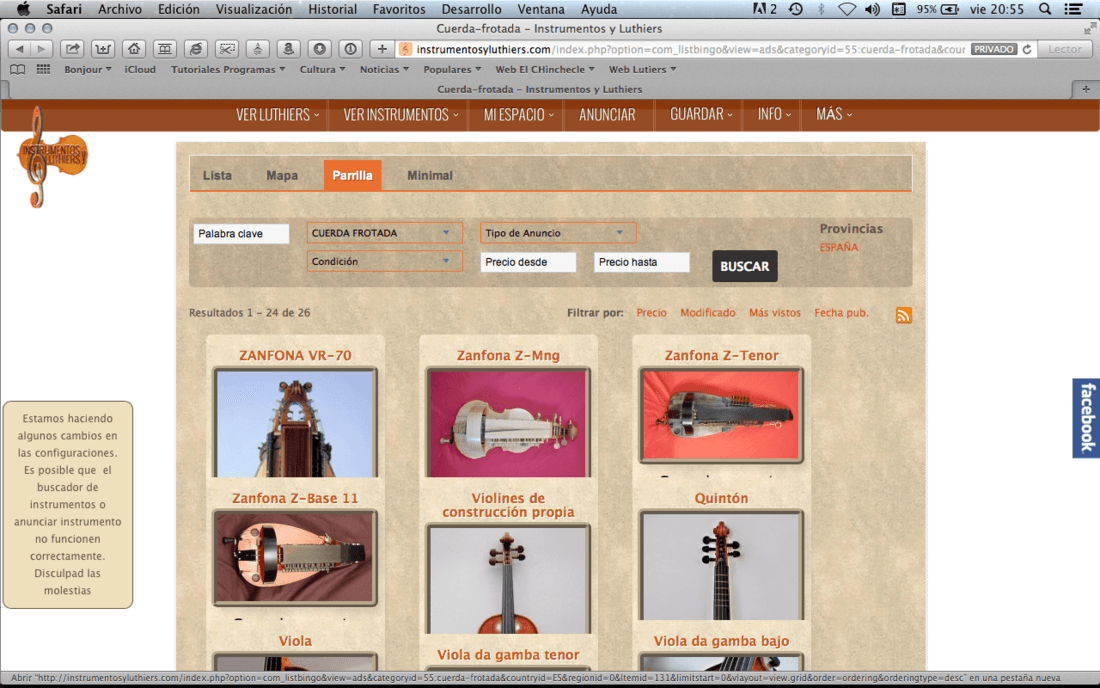
Task: Expand the MI ESPACIO menu
Action: [x=518, y=114]
